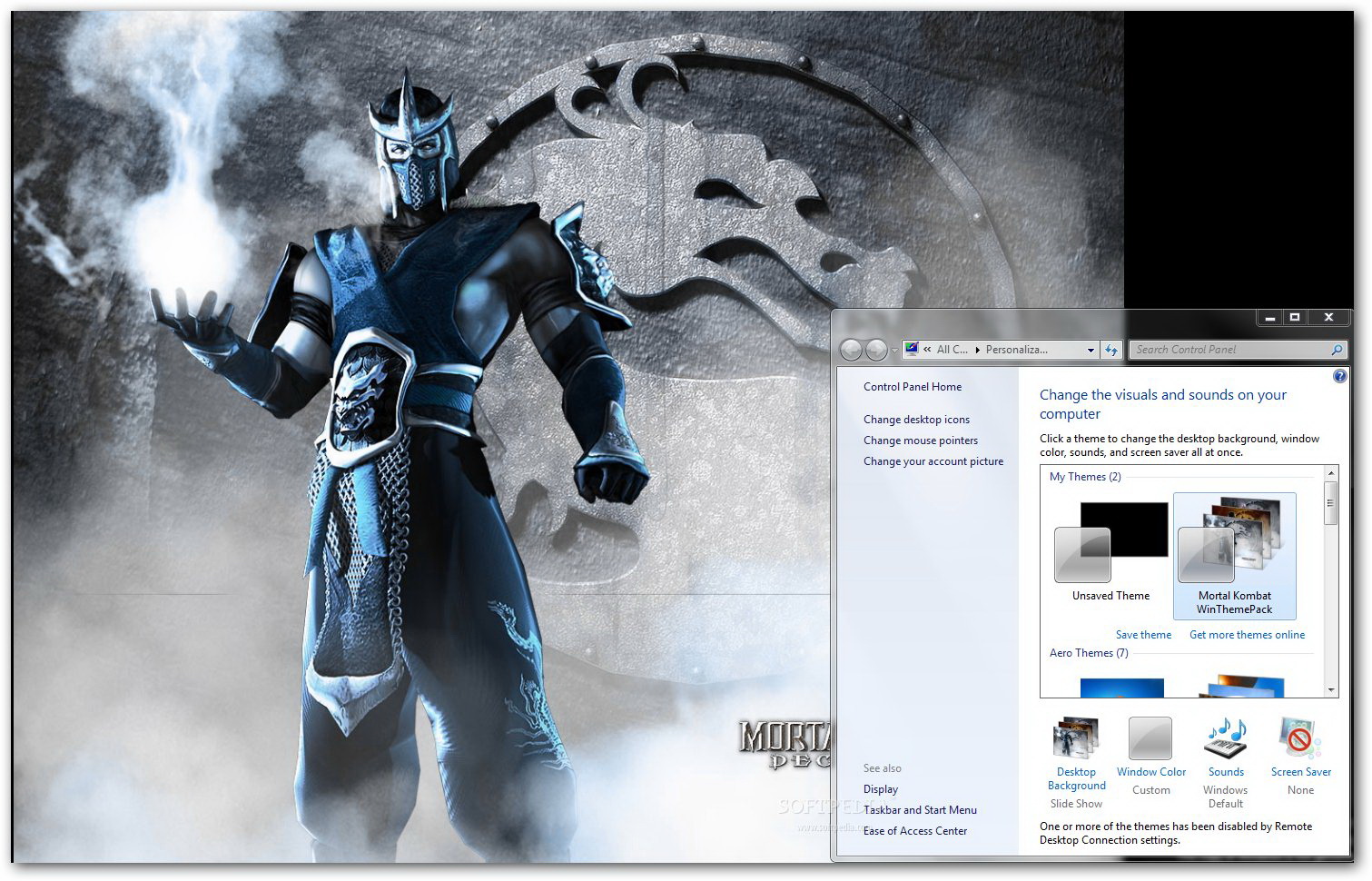
Task: Select the second Aero theme thumbnail
Action: [1242, 686]
